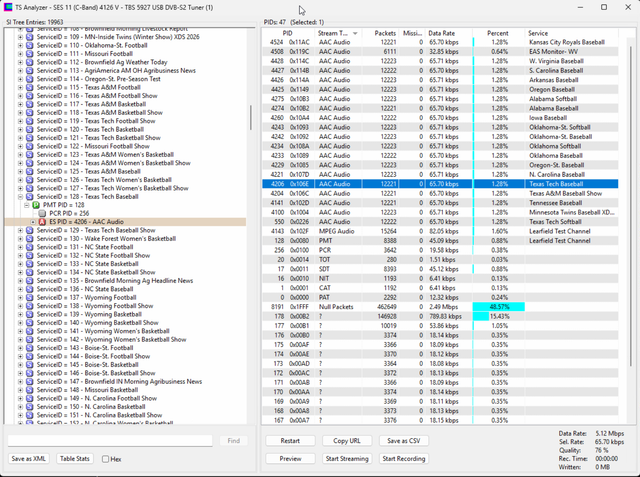Click the Start Recording button

(x=404, y=459)
